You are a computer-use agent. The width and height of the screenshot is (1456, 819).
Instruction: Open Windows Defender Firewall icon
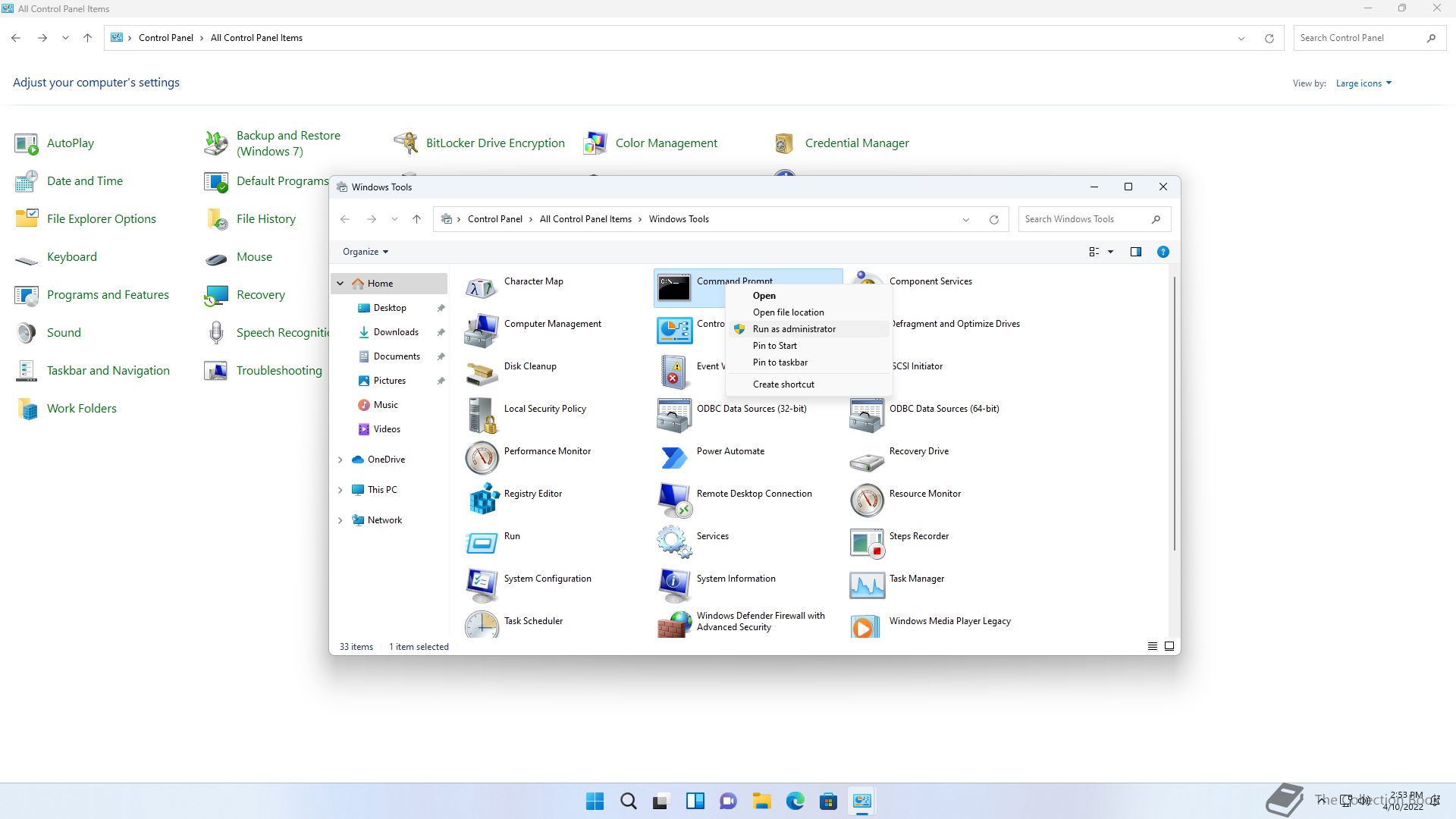pos(674,625)
